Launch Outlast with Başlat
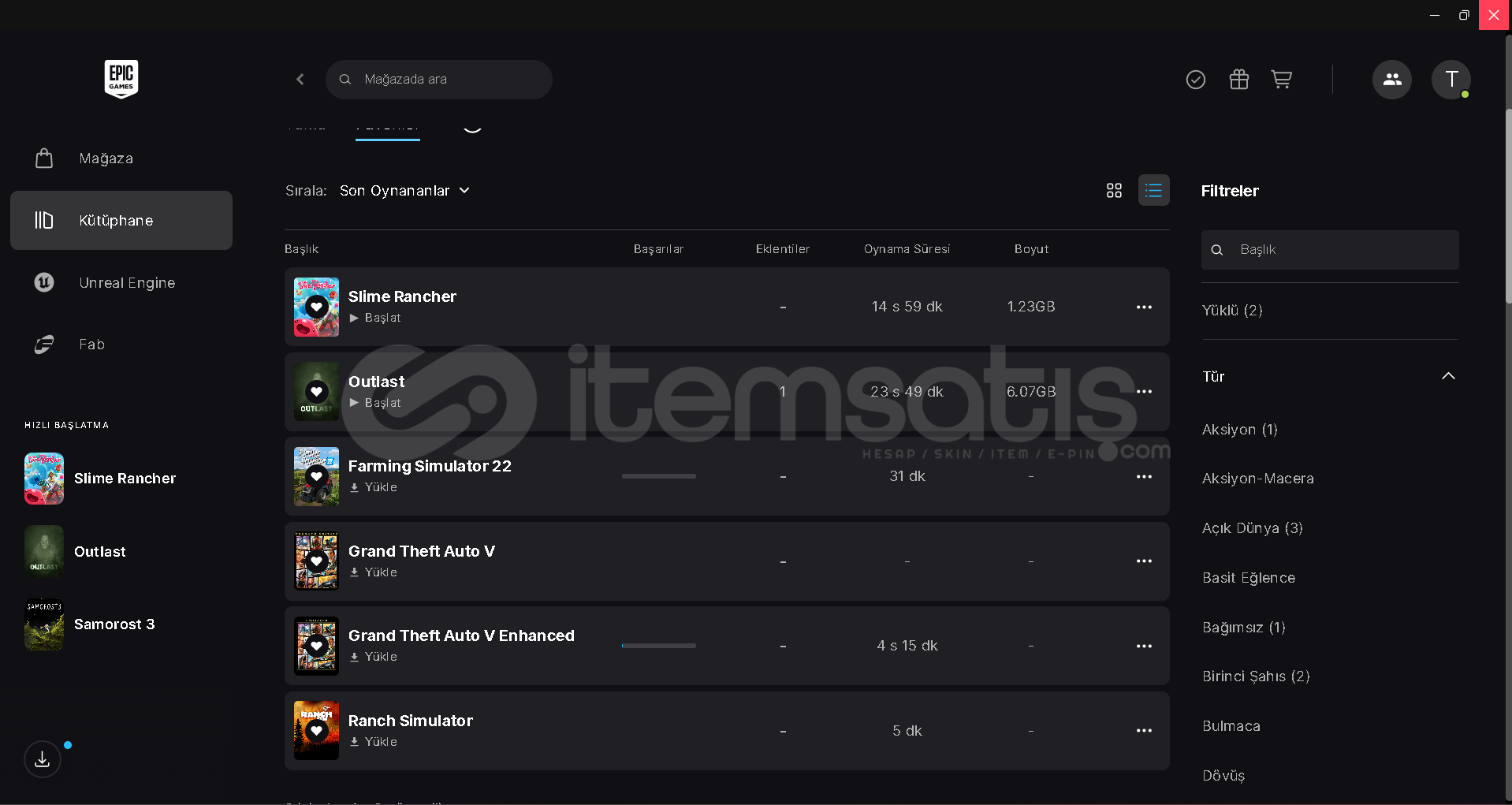The width and height of the screenshot is (1512, 805). (375, 403)
